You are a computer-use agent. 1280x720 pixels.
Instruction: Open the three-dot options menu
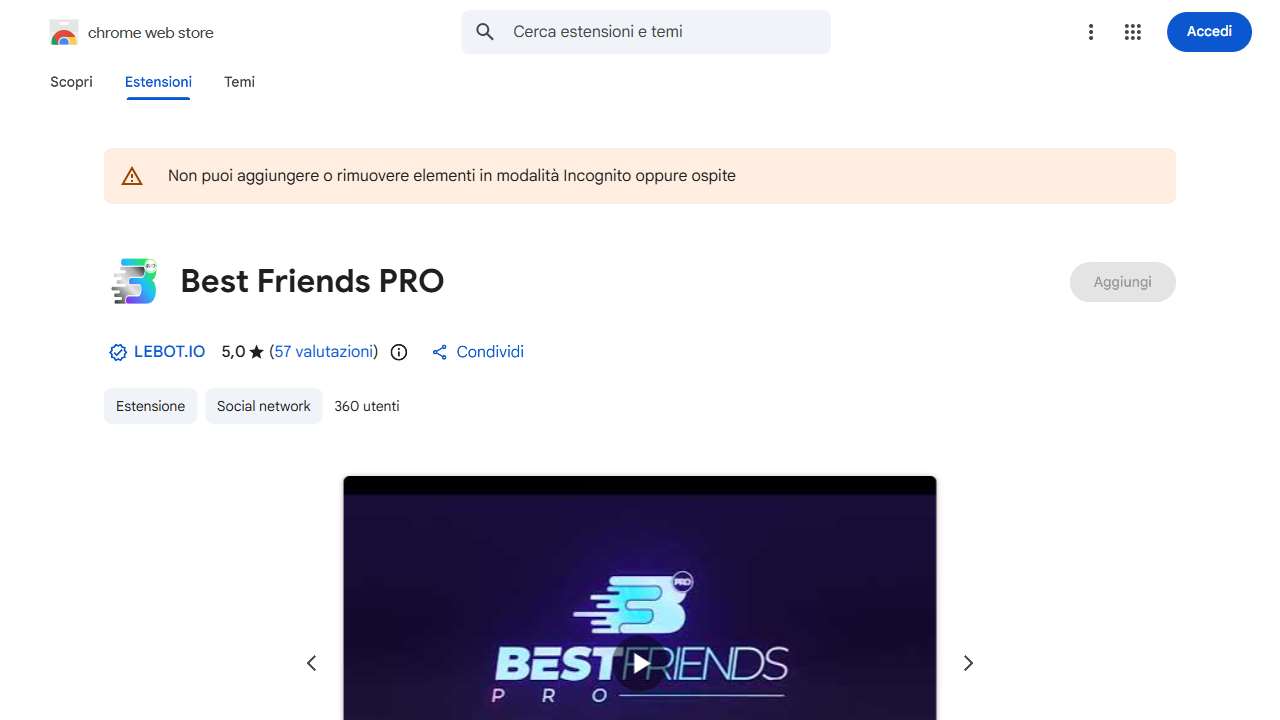pyautogui.click(x=1091, y=32)
